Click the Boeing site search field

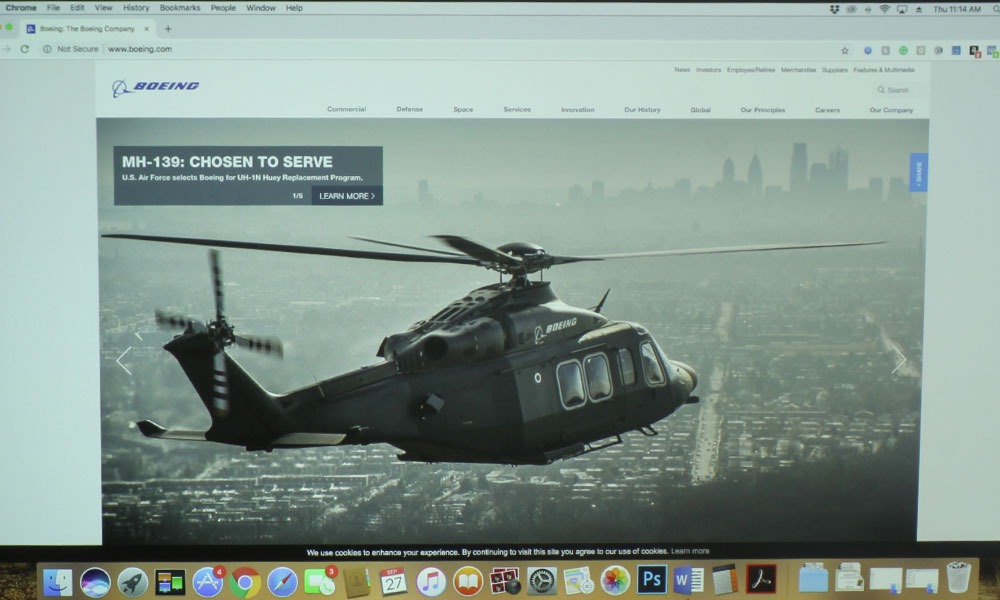893,91
